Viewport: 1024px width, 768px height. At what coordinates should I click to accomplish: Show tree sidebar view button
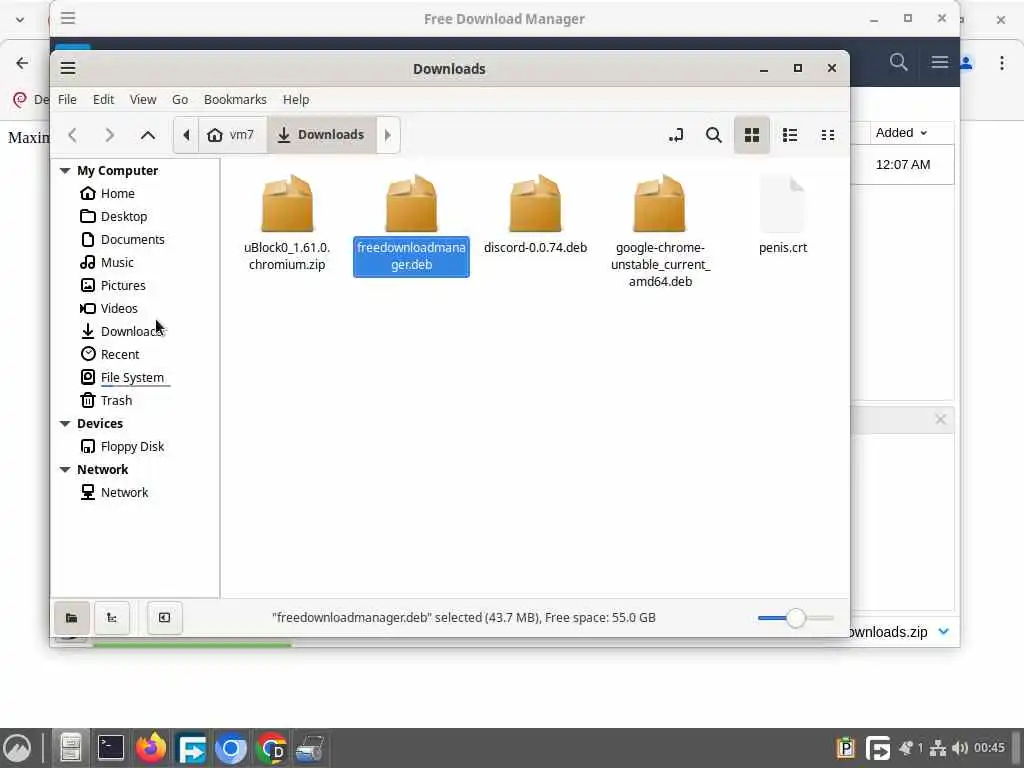112,618
